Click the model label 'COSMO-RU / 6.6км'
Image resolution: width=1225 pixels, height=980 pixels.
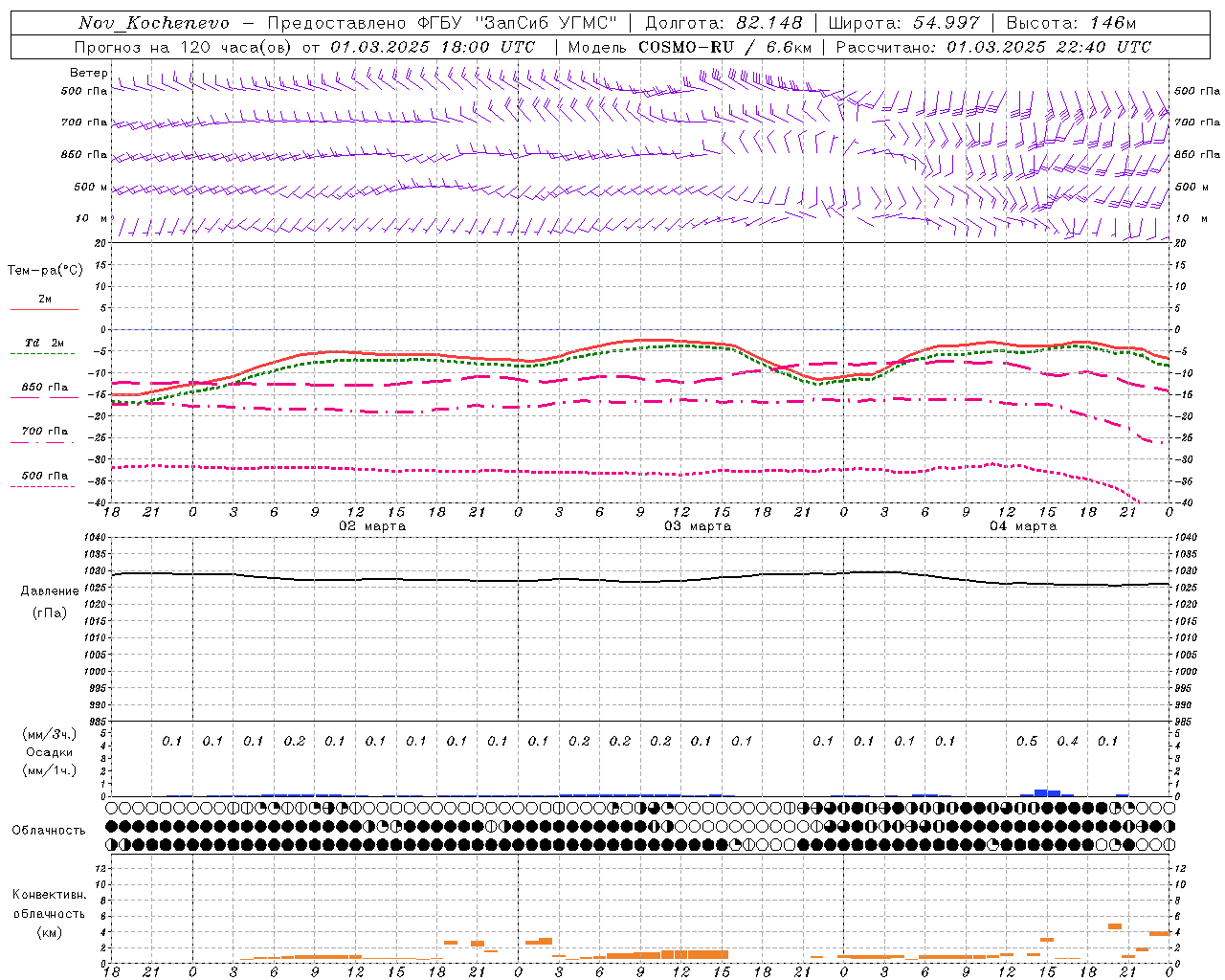pos(724,47)
